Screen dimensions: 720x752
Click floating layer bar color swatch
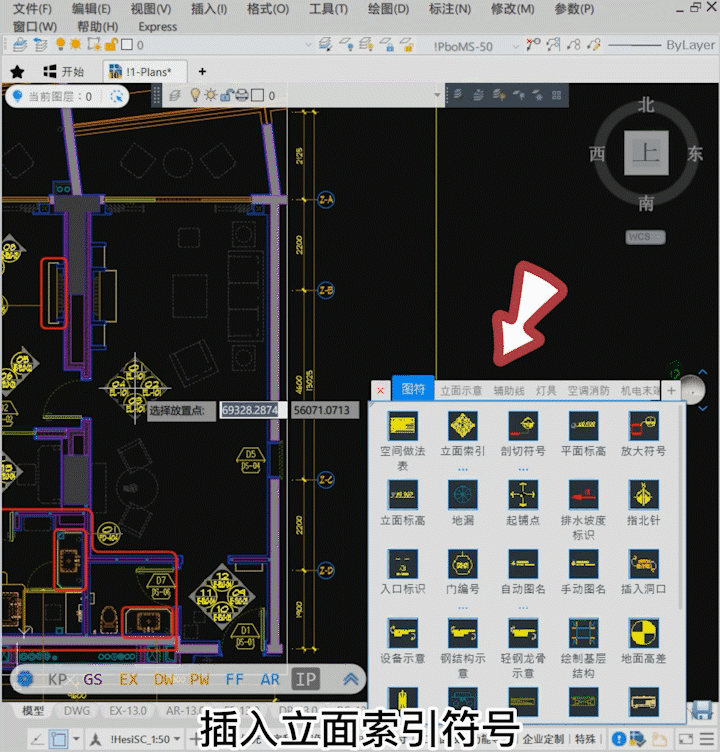(x=257, y=95)
